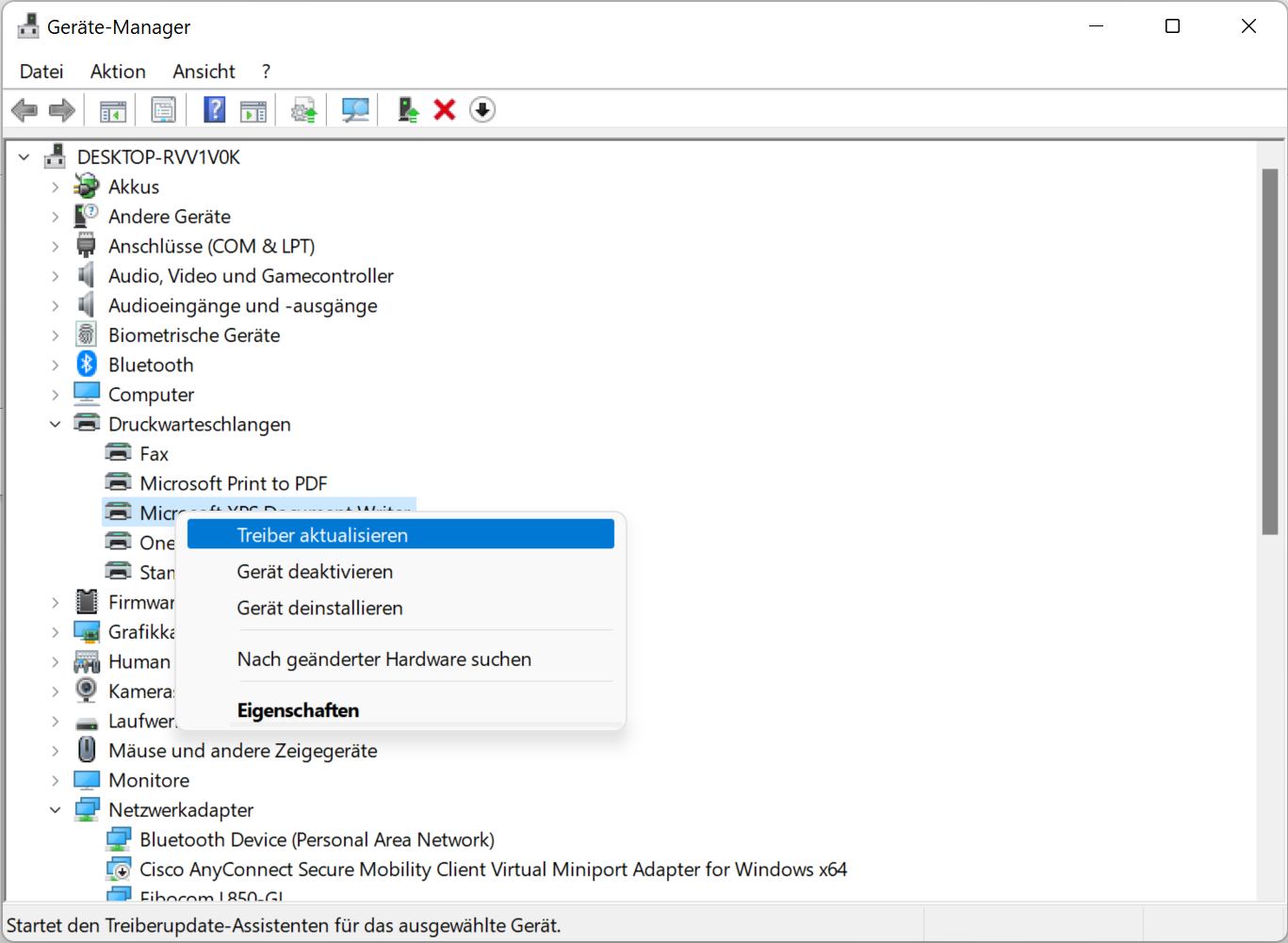Click the red X uninstall device icon

[x=445, y=110]
